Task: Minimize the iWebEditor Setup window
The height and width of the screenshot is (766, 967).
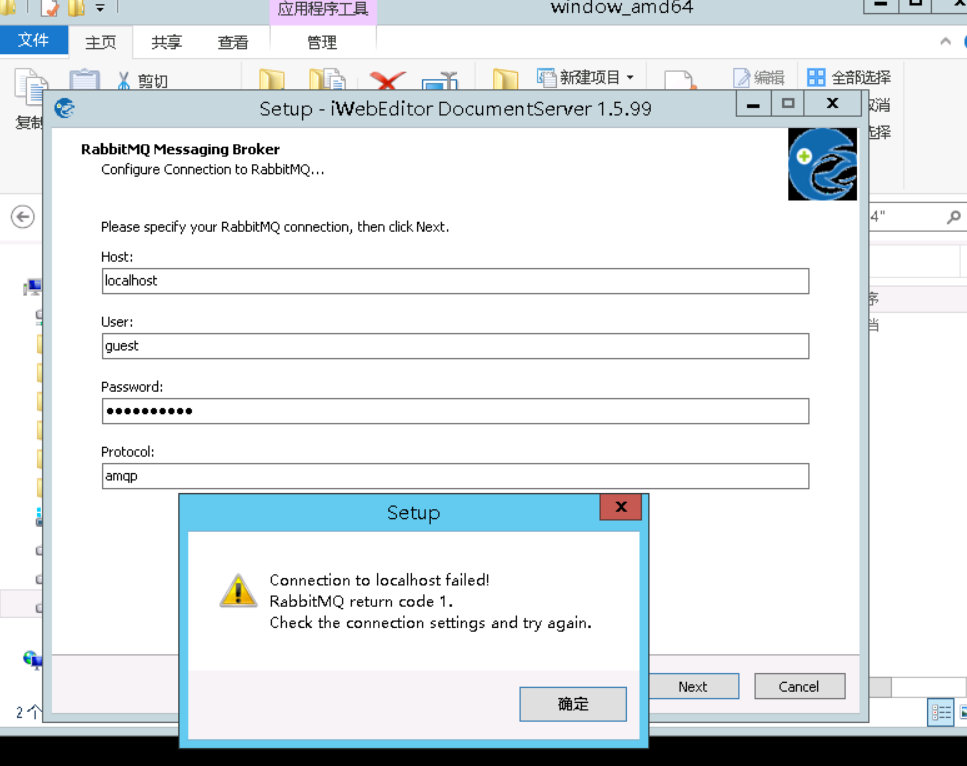Action: [753, 104]
